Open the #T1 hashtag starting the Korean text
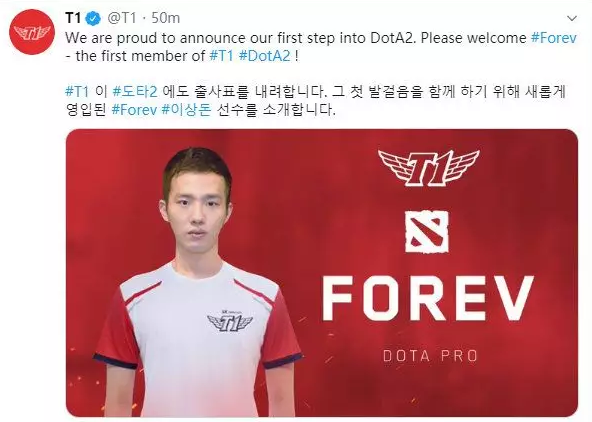The image size is (592, 422). (77, 92)
